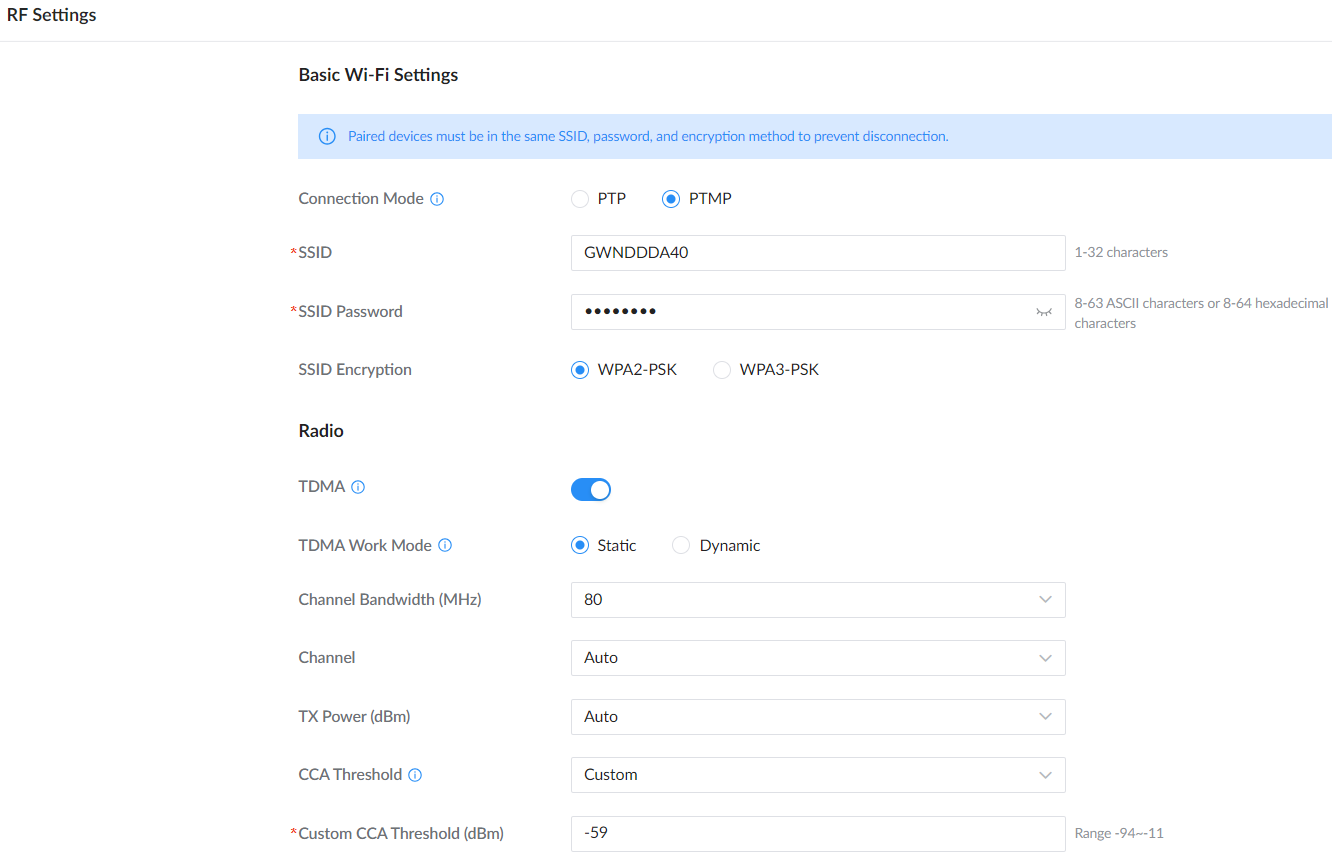This screenshot has width=1332, height=857.
Task: Click the Basic Wi-Fi Settings heading
Action: [378, 75]
